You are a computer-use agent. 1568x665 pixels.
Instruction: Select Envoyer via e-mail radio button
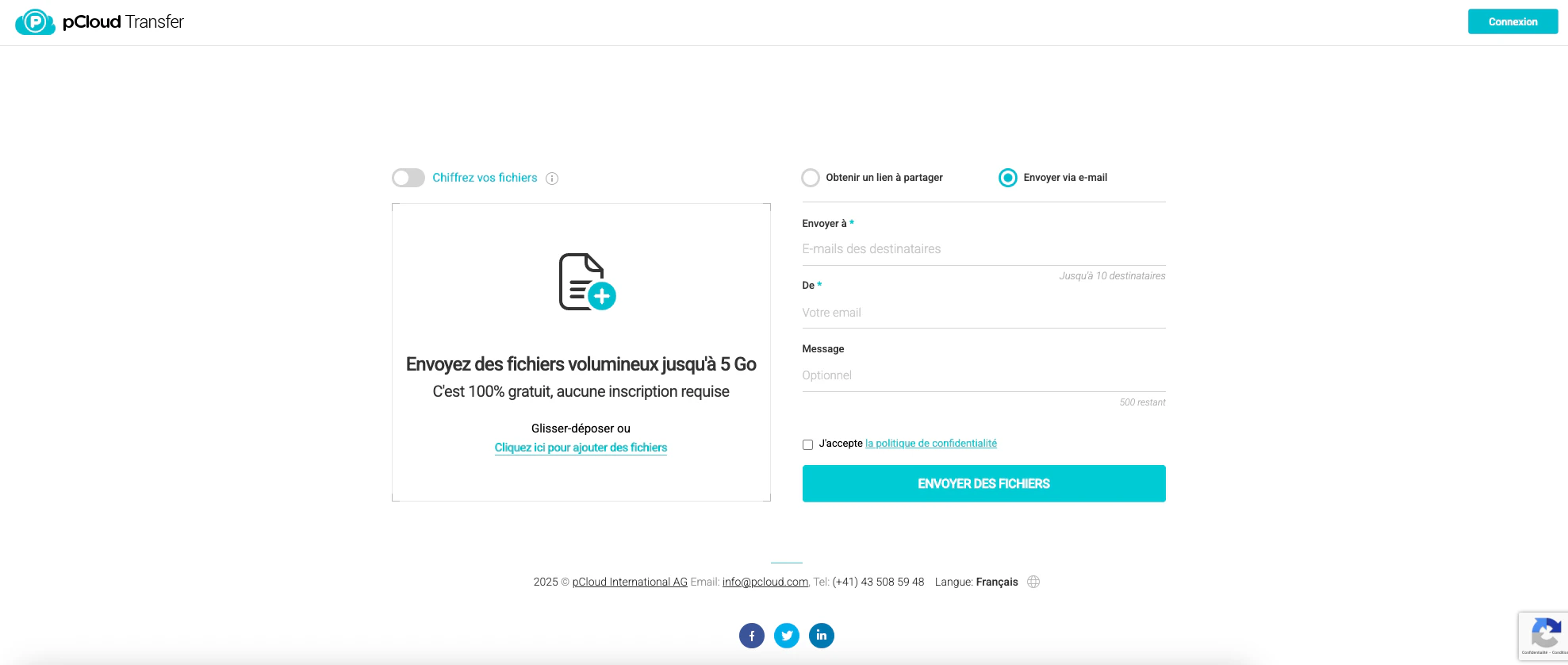pyautogui.click(x=1007, y=178)
